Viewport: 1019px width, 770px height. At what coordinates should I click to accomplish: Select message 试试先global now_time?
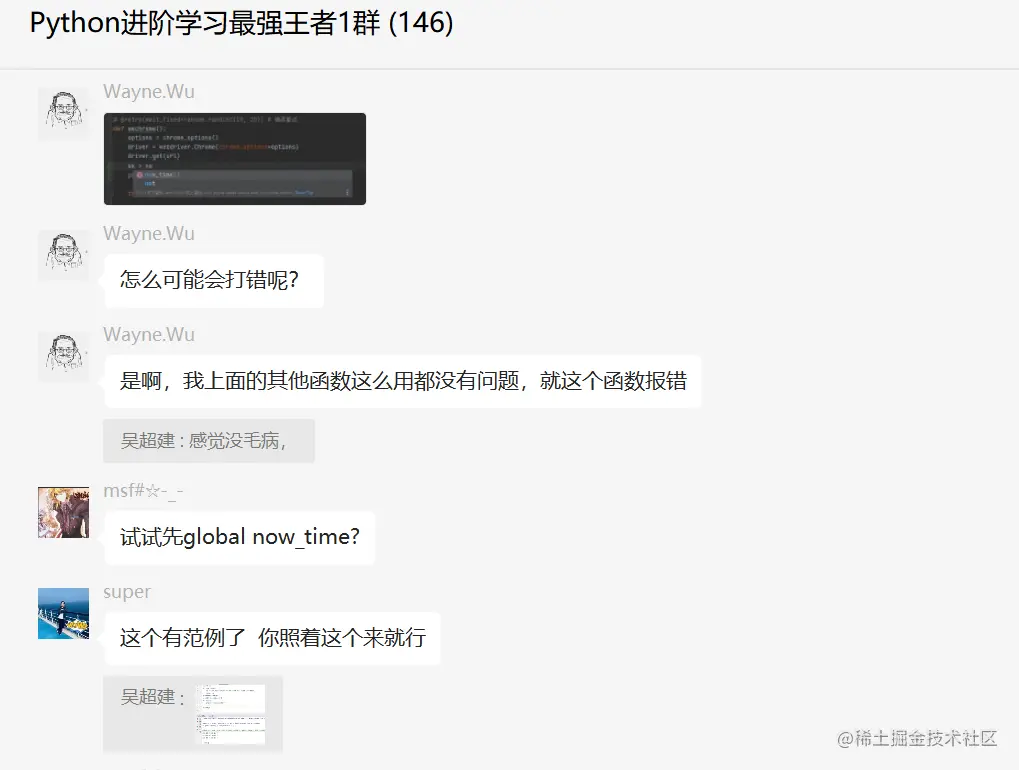pos(240,537)
